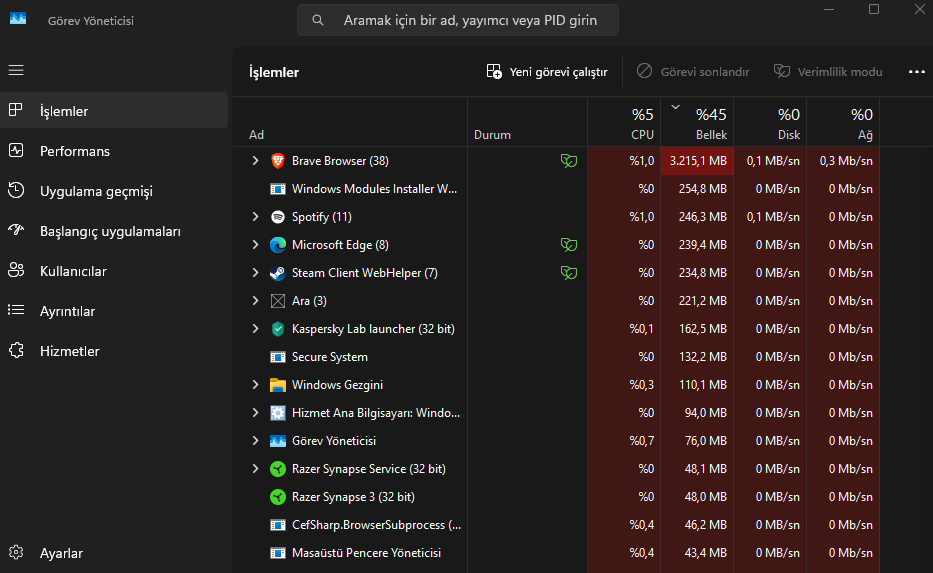Open the Performans tab in sidebar
The width and height of the screenshot is (933, 573).
tap(75, 151)
